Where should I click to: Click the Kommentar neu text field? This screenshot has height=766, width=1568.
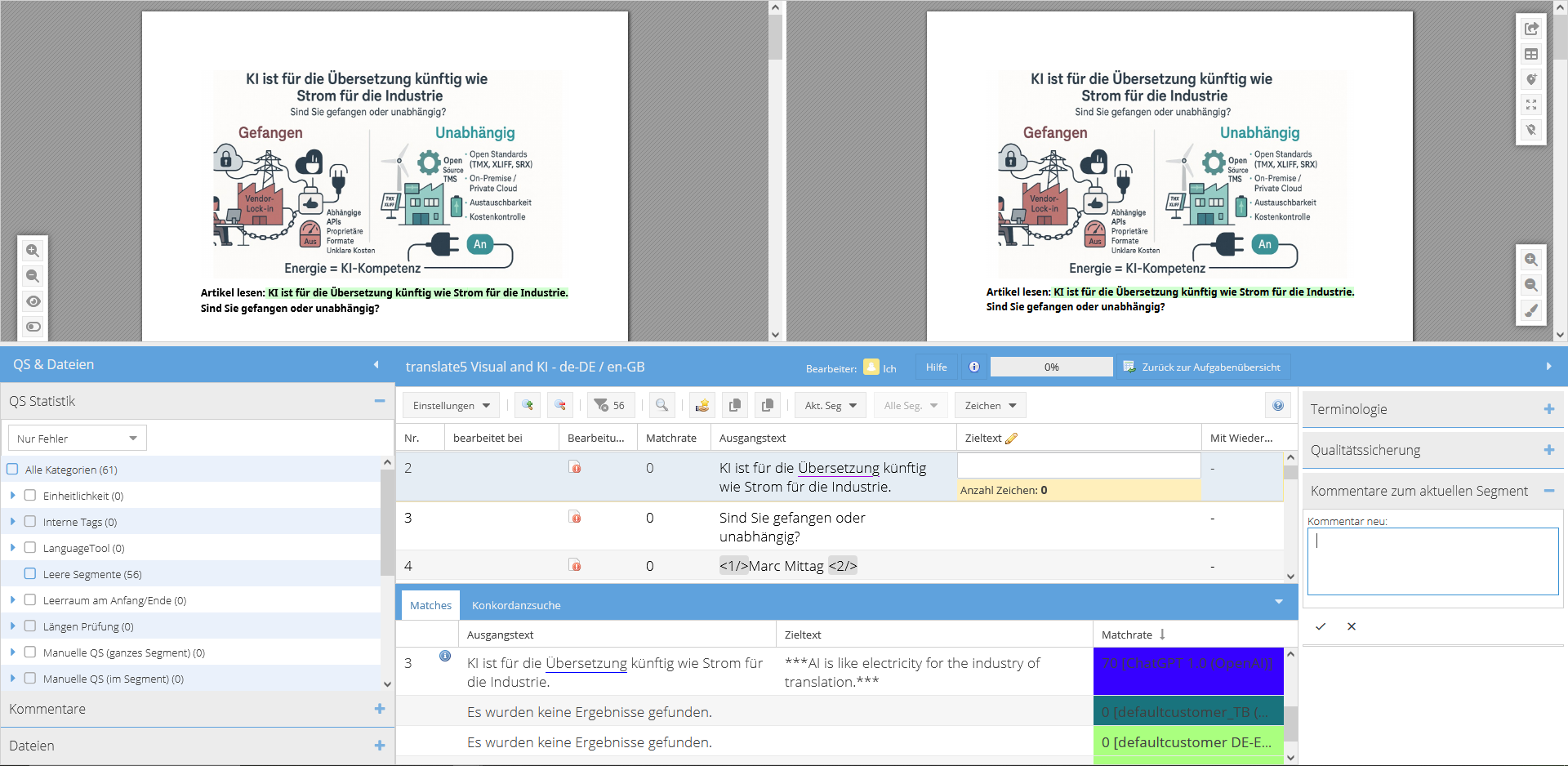1432,561
